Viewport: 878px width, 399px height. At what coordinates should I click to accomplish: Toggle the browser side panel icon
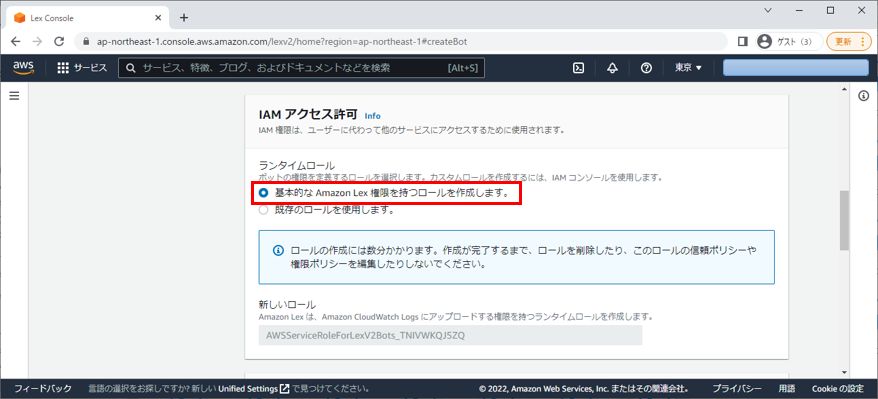742,41
